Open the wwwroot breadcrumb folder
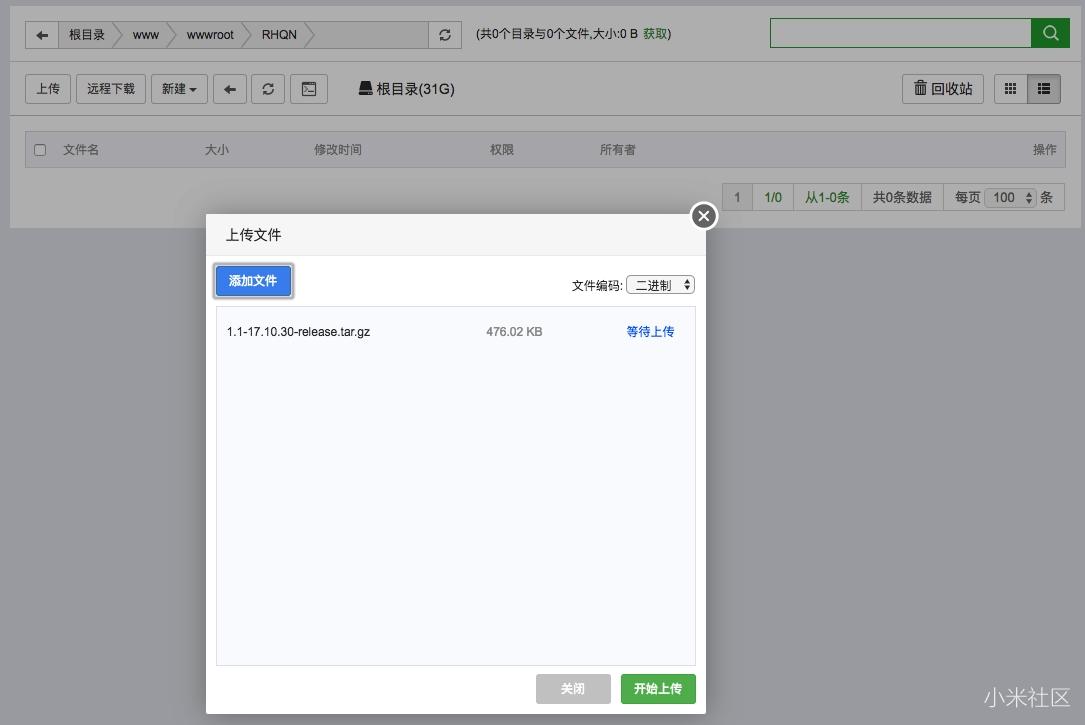Image resolution: width=1085 pixels, height=725 pixels. click(208, 34)
